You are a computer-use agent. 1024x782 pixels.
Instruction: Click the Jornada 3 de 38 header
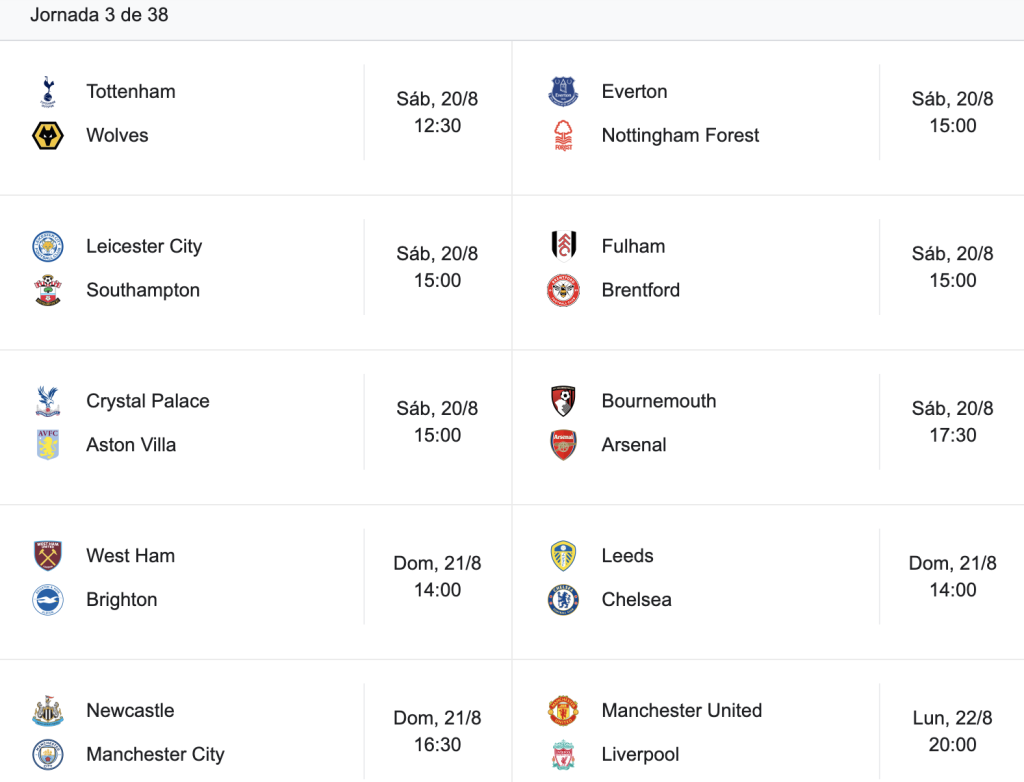[x=99, y=14]
